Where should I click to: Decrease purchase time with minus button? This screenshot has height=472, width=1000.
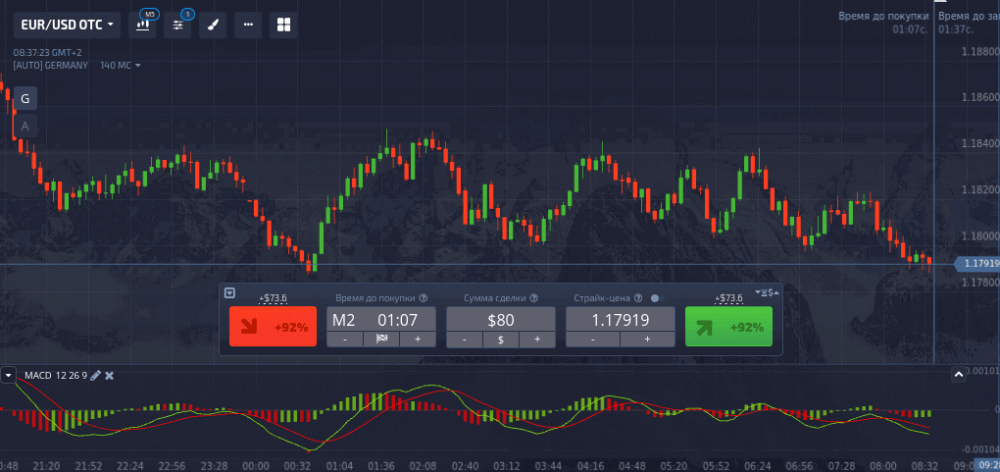point(345,340)
